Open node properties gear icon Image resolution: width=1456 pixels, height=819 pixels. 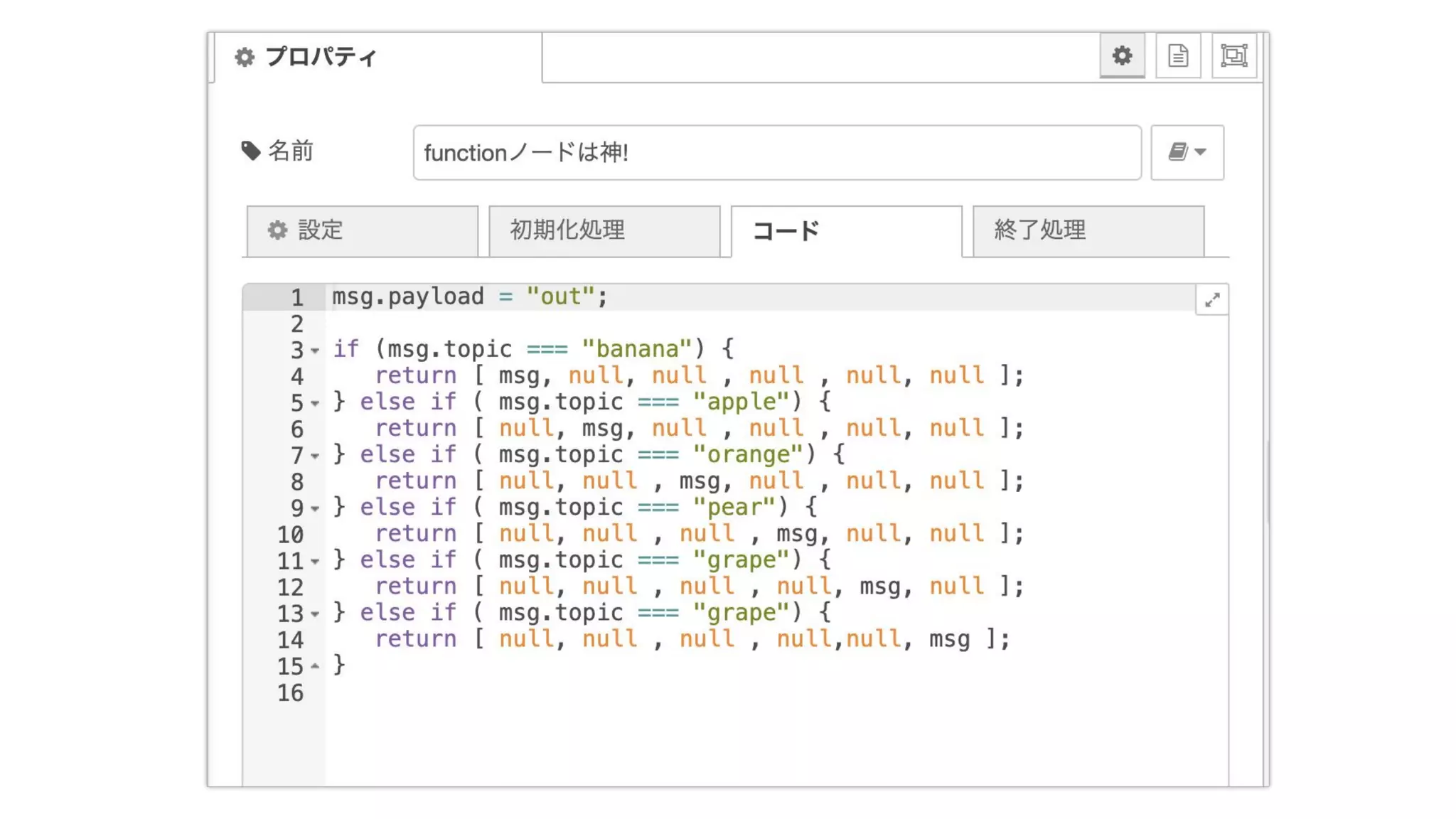(1122, 55)
